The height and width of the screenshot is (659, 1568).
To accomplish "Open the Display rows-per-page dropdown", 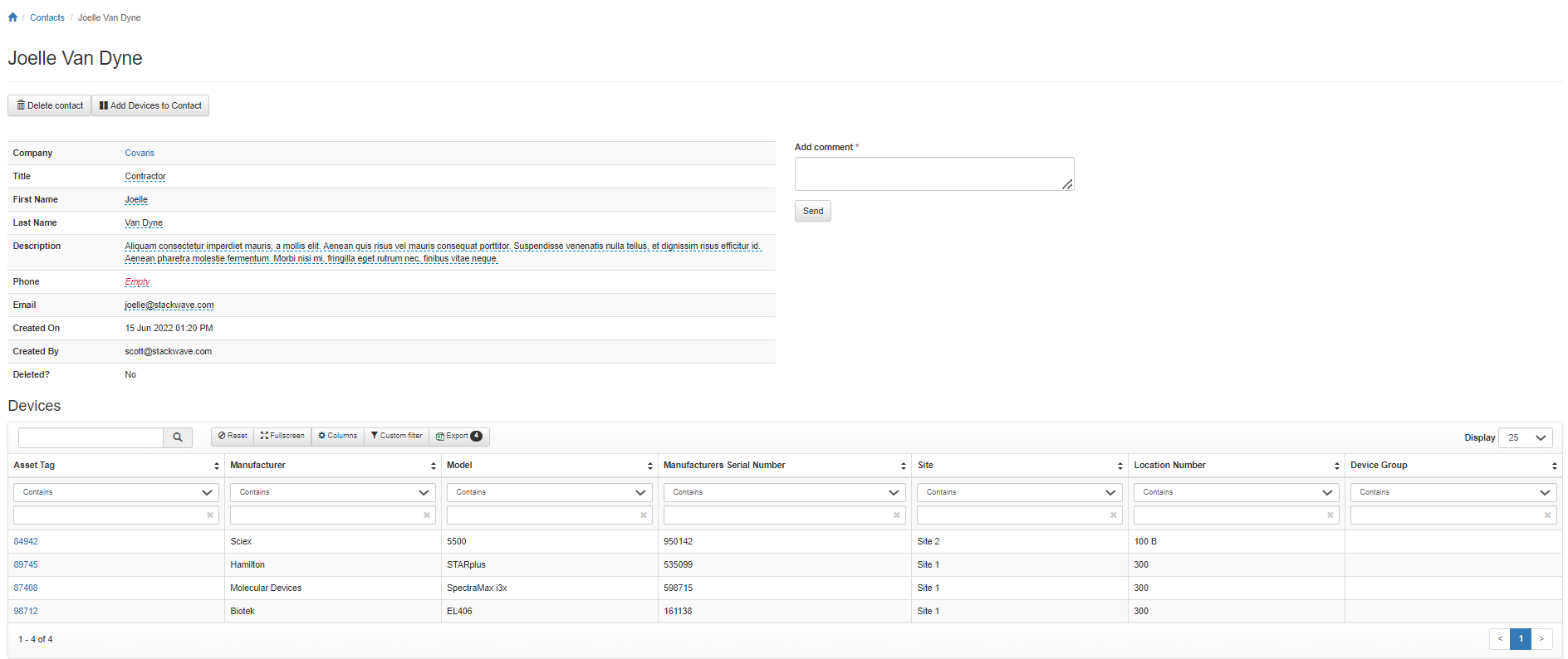I will (x=1525, y=437).
